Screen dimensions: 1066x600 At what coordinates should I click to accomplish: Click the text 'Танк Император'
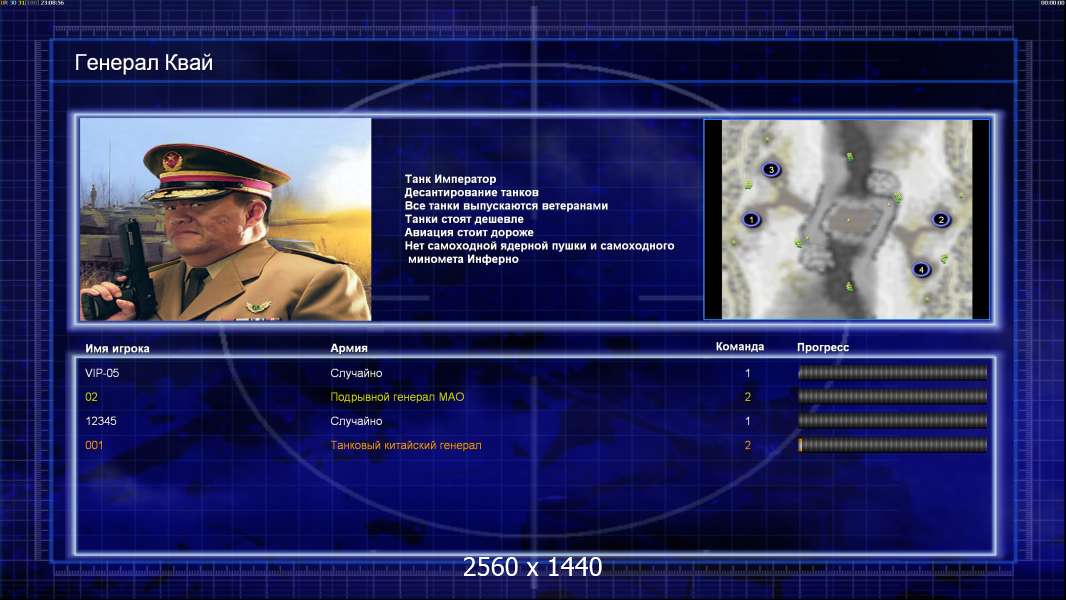point(450,179)
